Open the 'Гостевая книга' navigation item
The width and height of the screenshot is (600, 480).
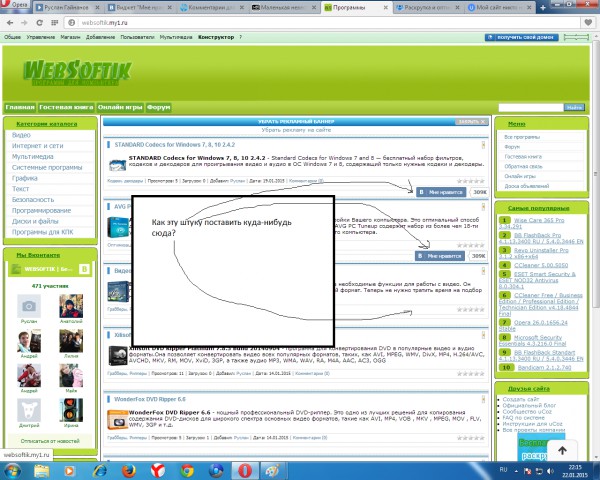[x=66, y=107]
